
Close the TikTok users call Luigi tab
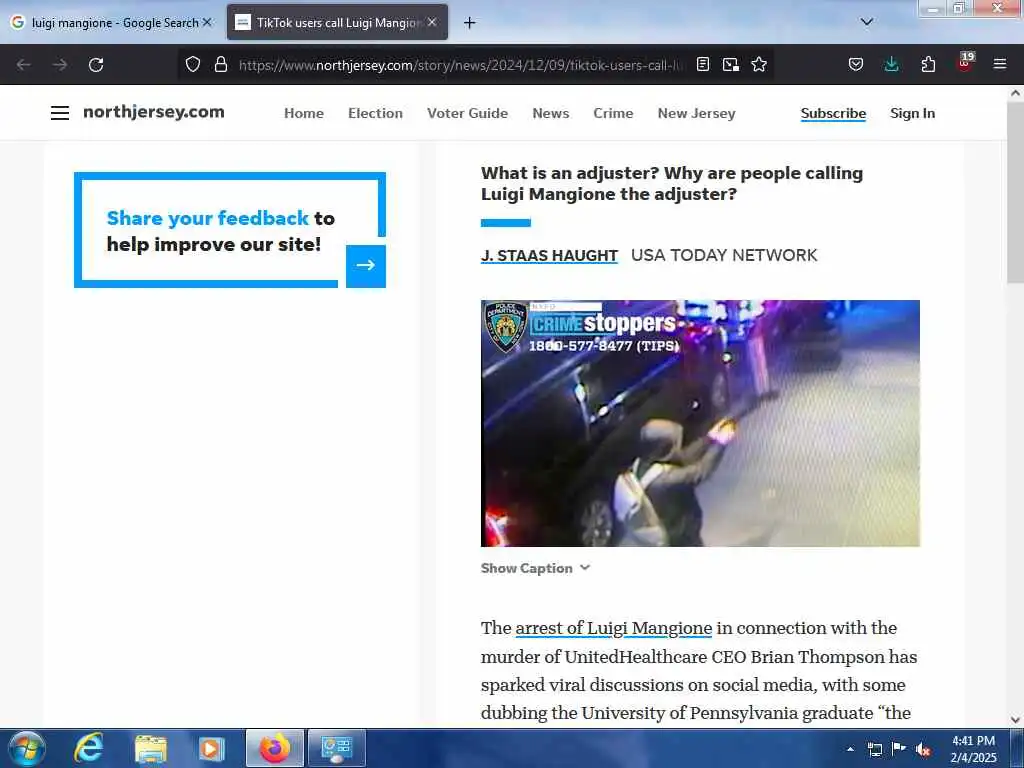(x=432, y=22)
